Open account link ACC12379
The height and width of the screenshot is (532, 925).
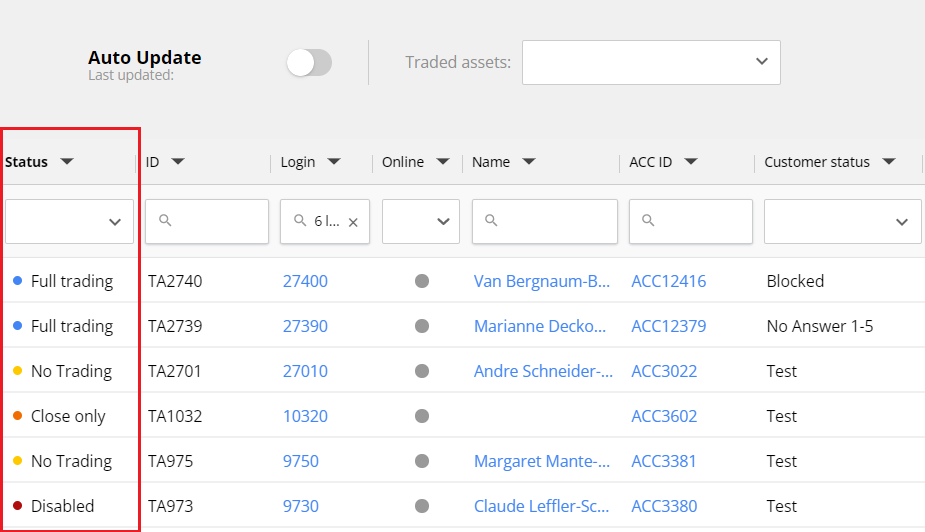pyautogui.click(x=668, y=326)
